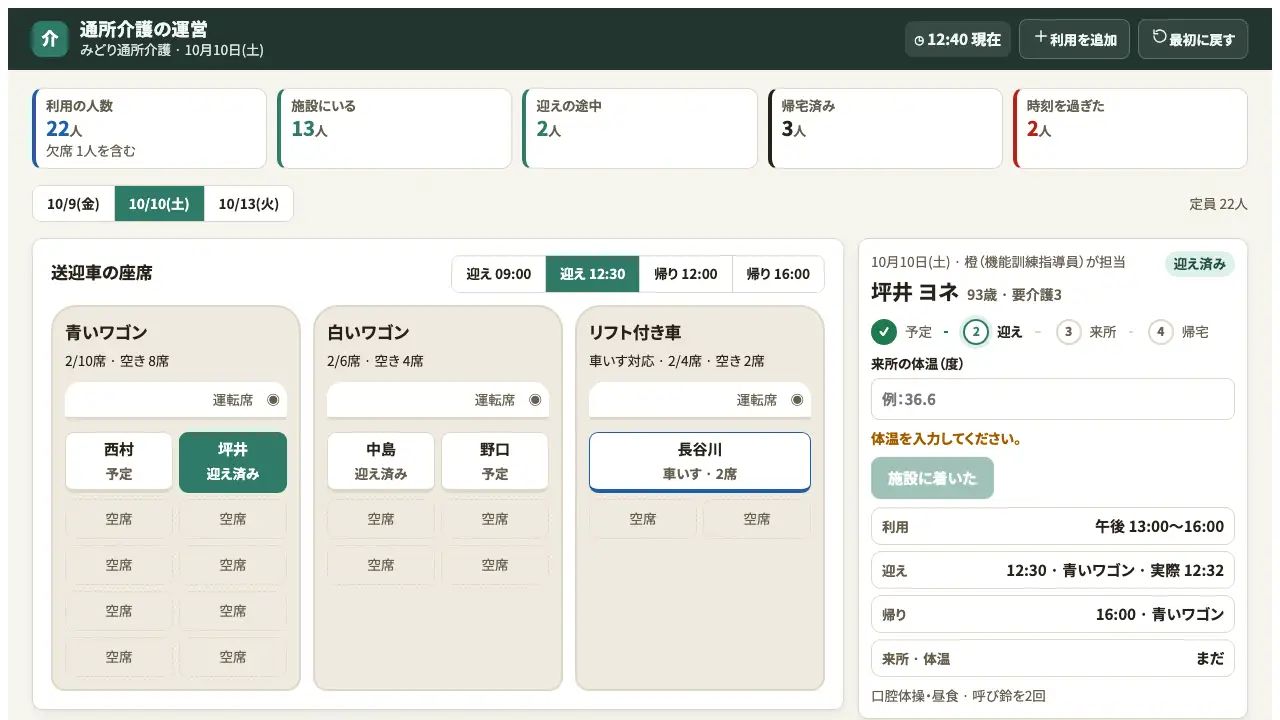
Task: Select the 10/10(土) date tab
Action: pyautogui.click(x=159, y=204)
